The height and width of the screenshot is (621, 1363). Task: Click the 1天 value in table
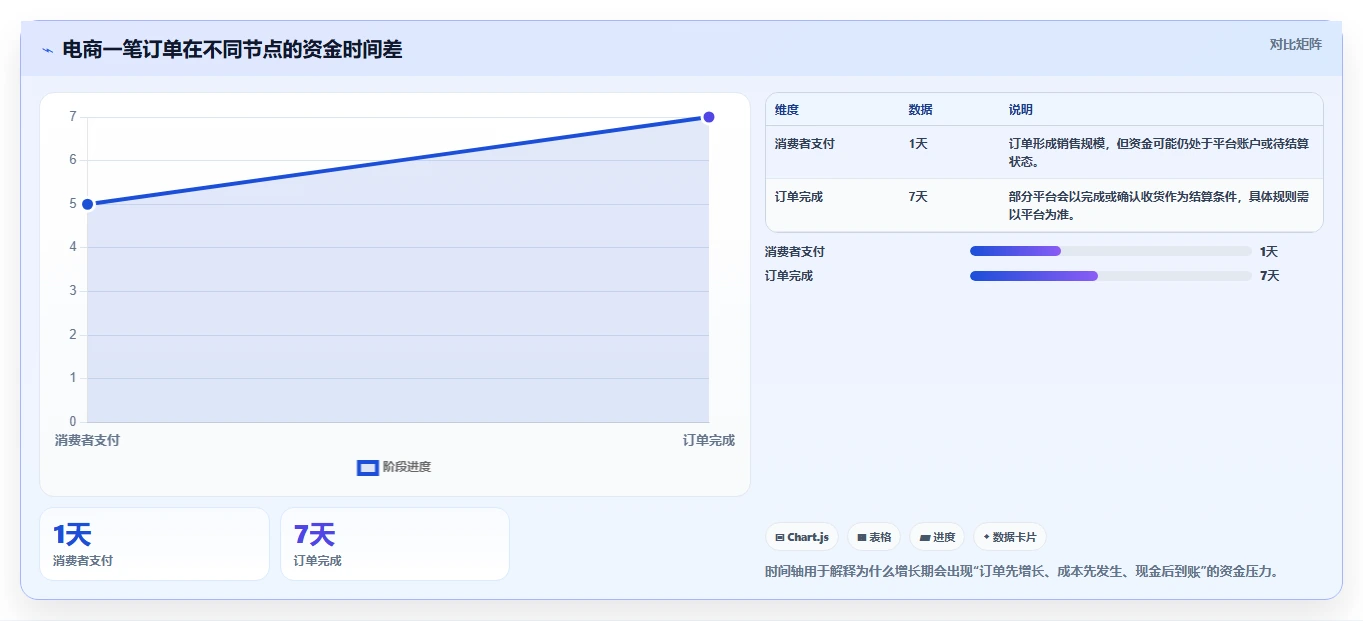pyautogui.click(x=918, y=144)
